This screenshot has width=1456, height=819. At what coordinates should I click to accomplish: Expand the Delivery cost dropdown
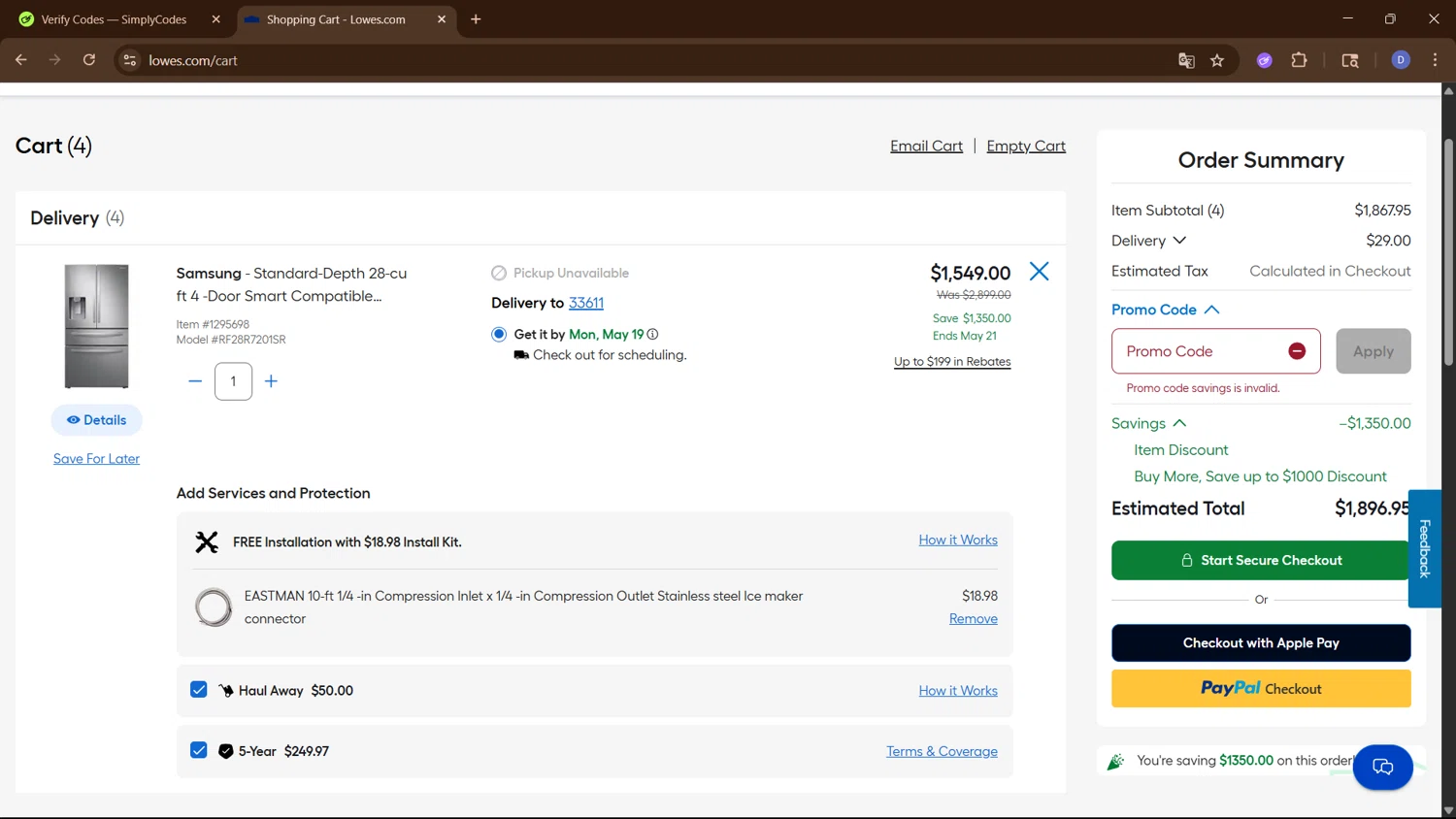point(1179,241)
